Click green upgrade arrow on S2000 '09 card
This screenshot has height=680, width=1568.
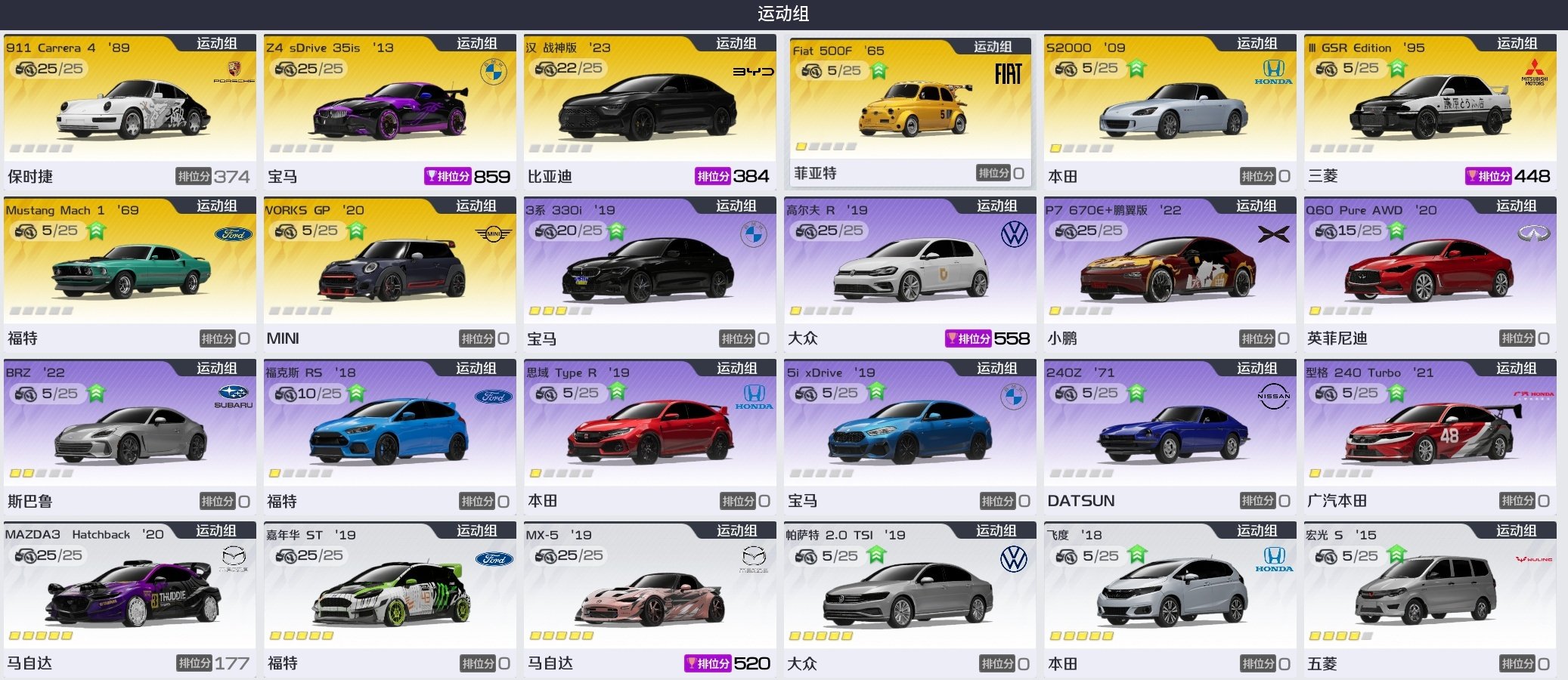[1136, 69]
